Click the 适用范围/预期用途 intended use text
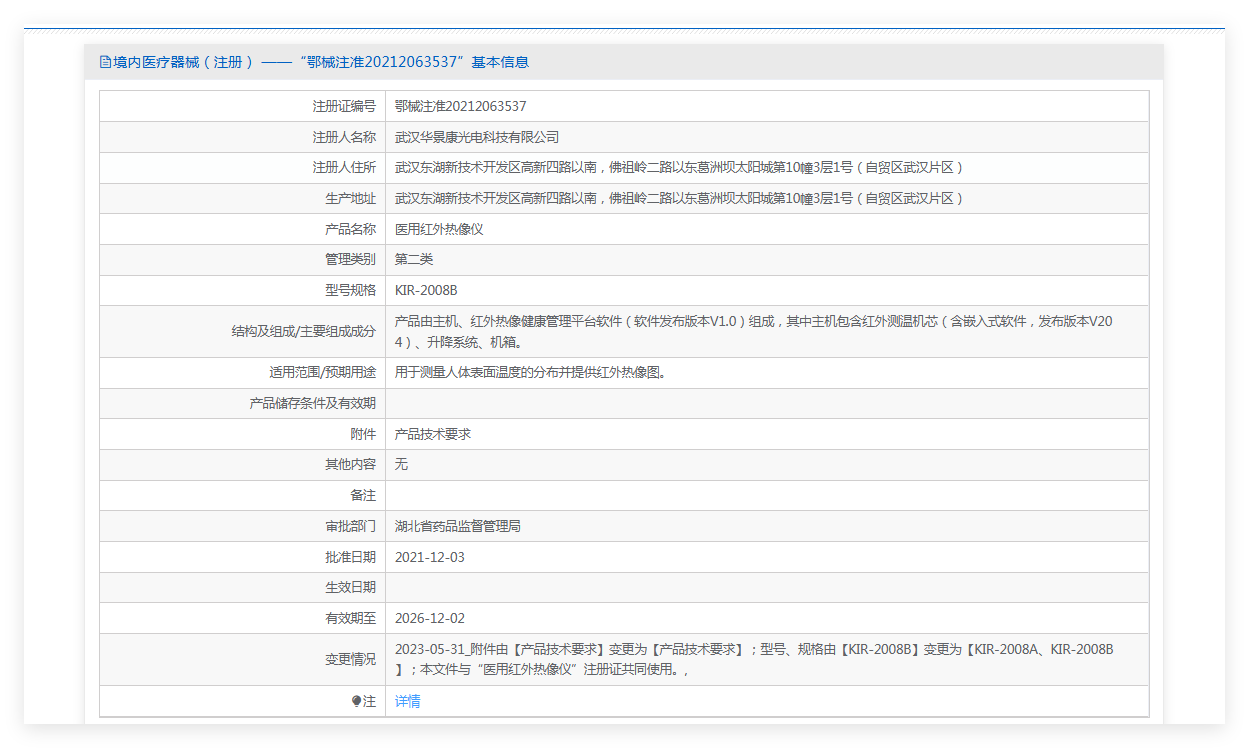The image size is (1249, 748). [x=530, y=373]
